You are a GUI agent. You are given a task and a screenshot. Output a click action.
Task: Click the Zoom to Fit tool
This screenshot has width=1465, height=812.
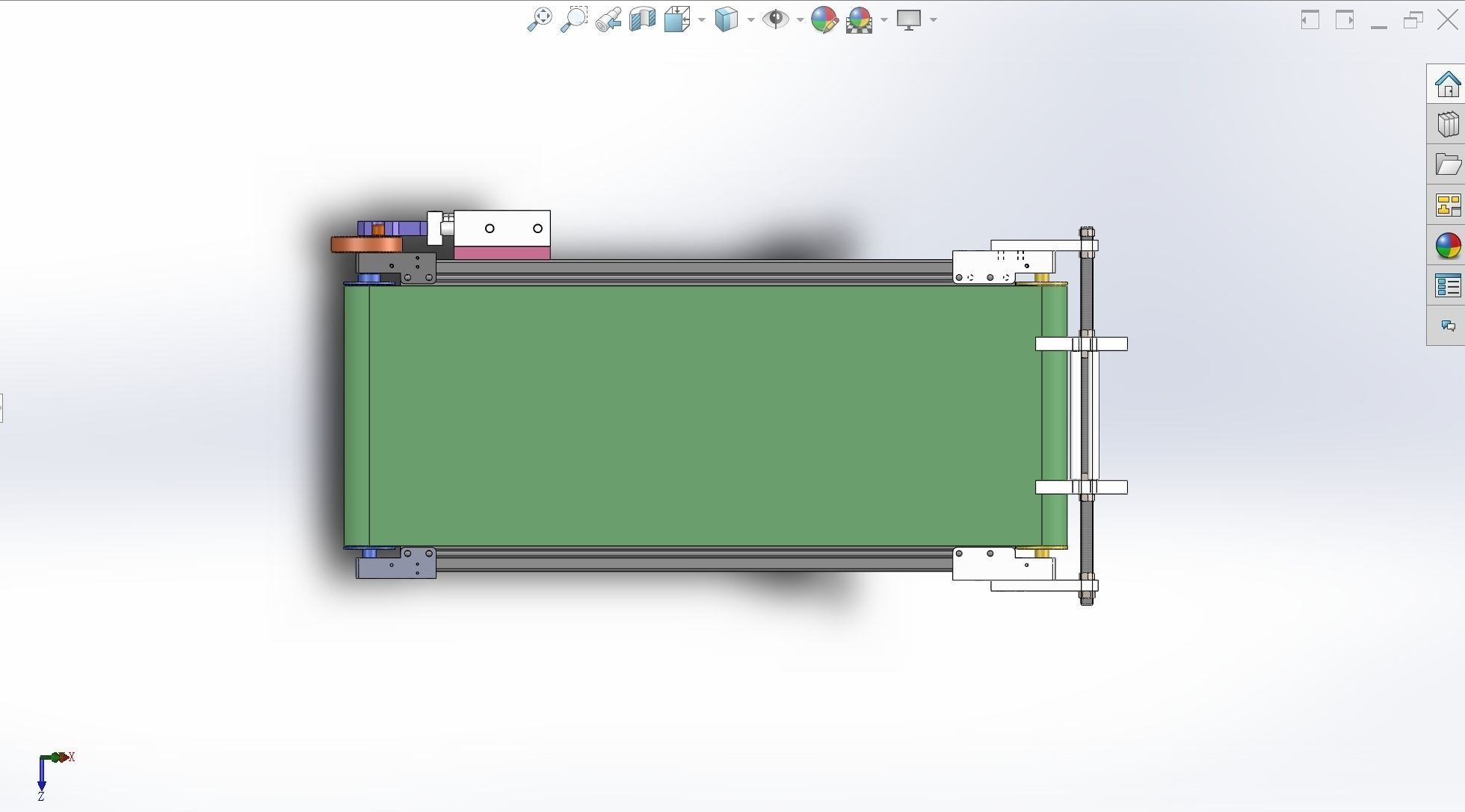pyautogui.click(x=539, y=19)
